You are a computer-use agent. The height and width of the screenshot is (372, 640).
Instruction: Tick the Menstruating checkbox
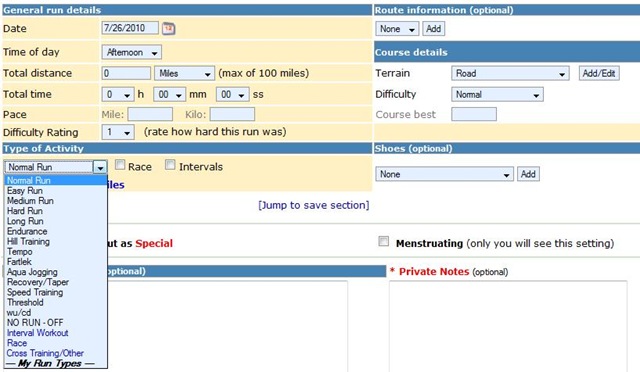click(x=384, y=241)
